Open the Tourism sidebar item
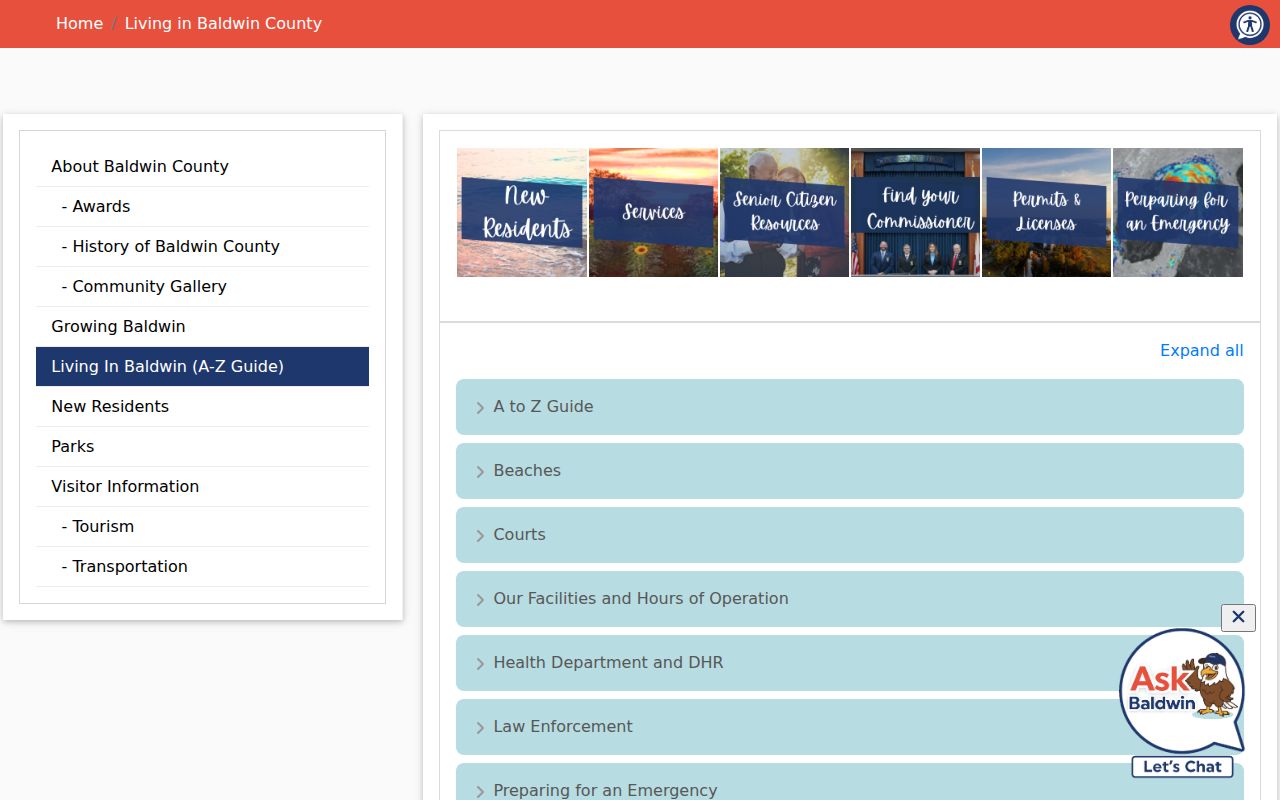This screenshot has height=800, width=1280. pos(202,527)
